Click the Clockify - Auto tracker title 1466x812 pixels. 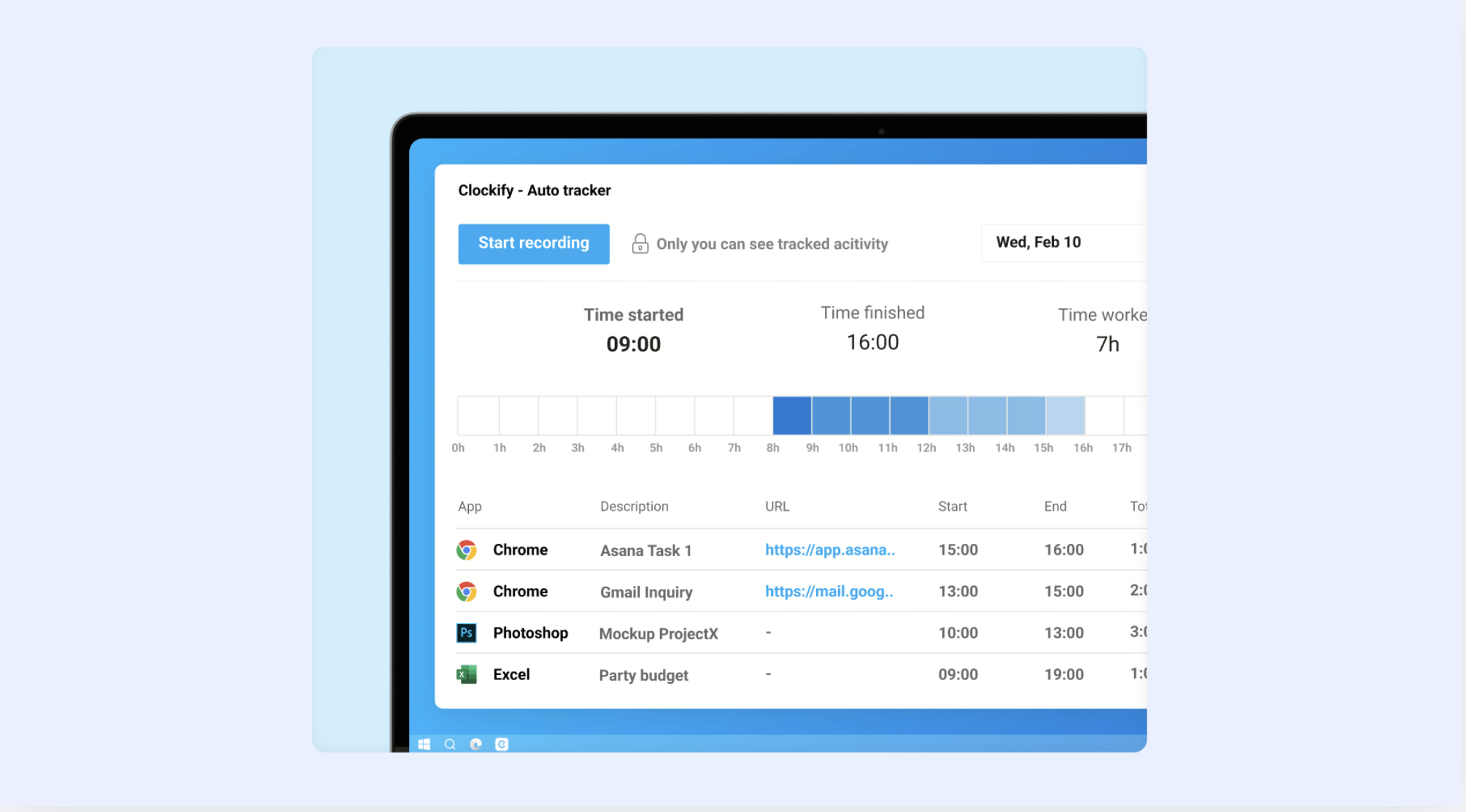(x=534, y=190)
